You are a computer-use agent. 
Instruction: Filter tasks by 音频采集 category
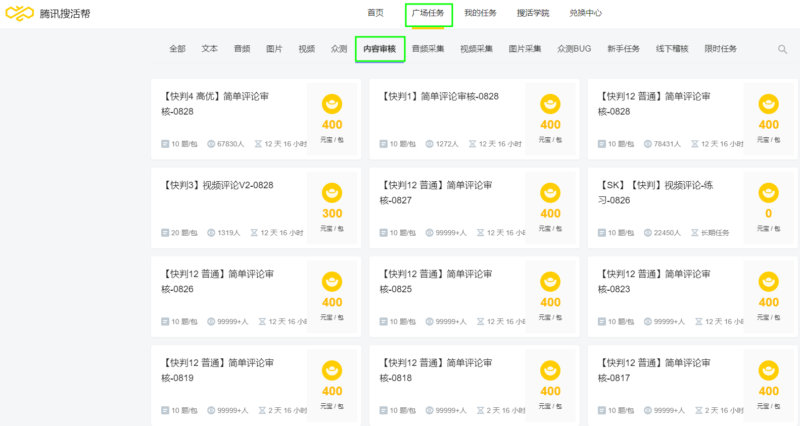pyautogui.click(x=428, y=49)
